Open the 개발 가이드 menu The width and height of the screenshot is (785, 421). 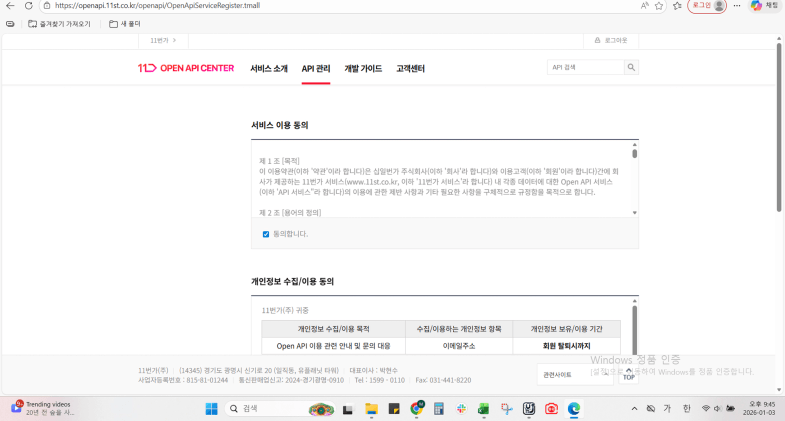363,69
